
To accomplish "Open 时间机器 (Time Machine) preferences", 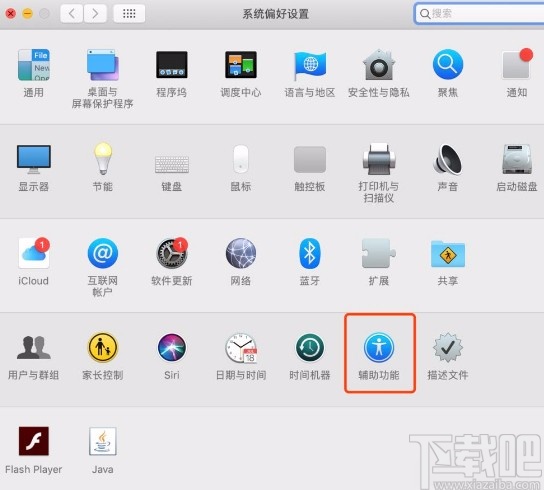I will pos(310,347).
